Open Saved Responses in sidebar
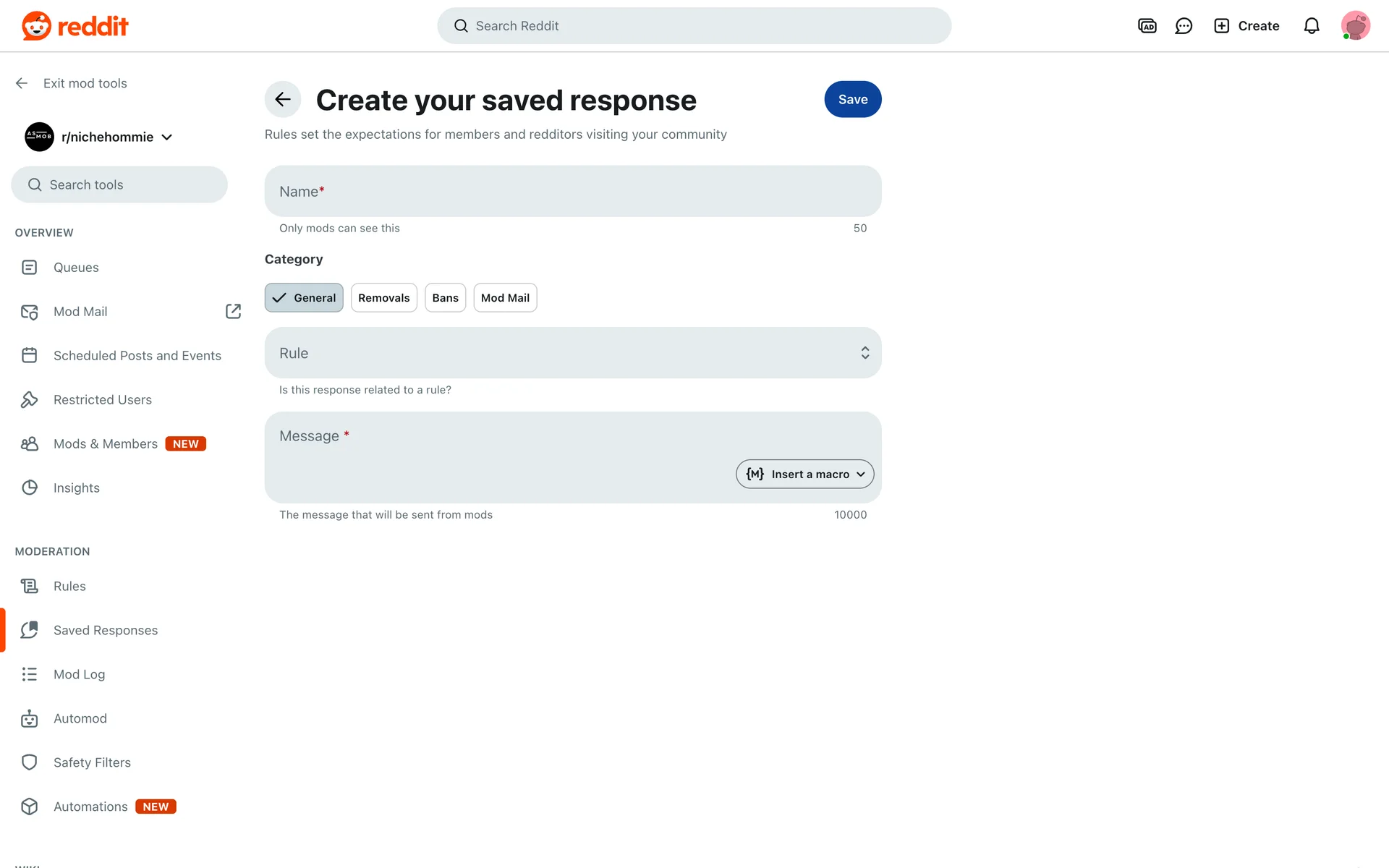1389x868 pixels. point(105,630)
